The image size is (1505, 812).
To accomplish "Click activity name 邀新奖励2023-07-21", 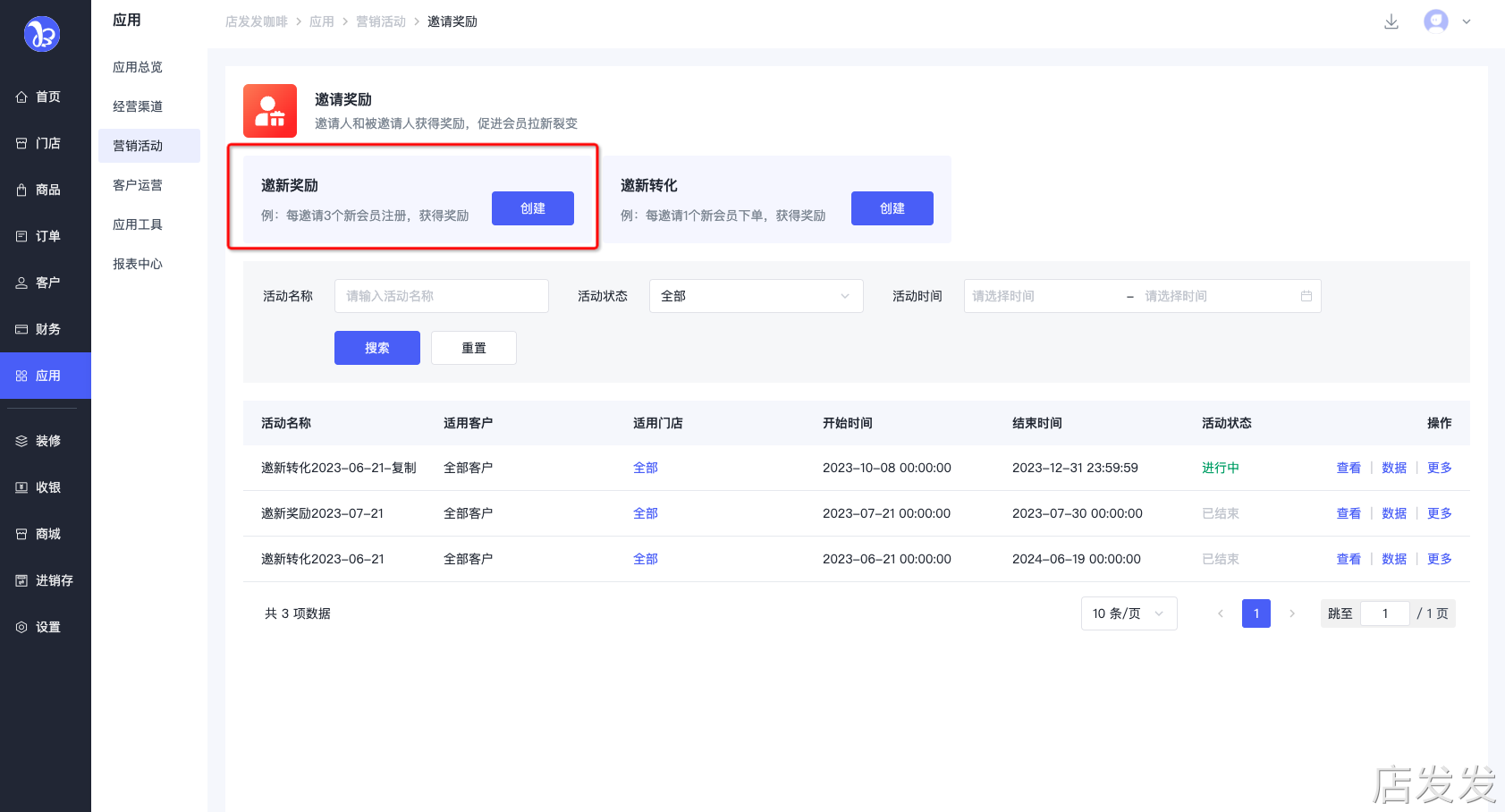I will (x=322, y=513).
